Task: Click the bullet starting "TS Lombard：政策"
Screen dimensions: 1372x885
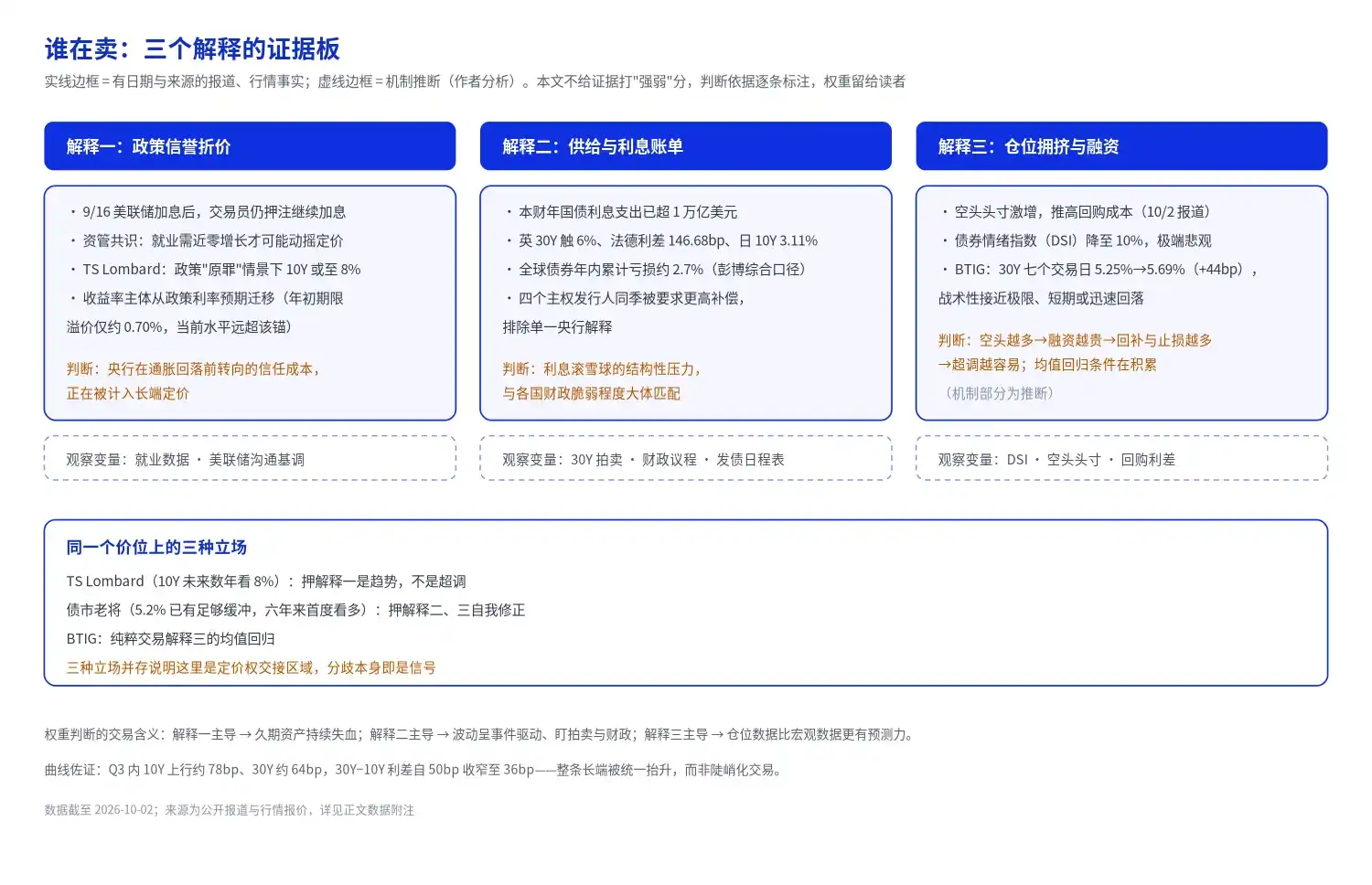Action: pyautogui.click(x=214, y=270)
